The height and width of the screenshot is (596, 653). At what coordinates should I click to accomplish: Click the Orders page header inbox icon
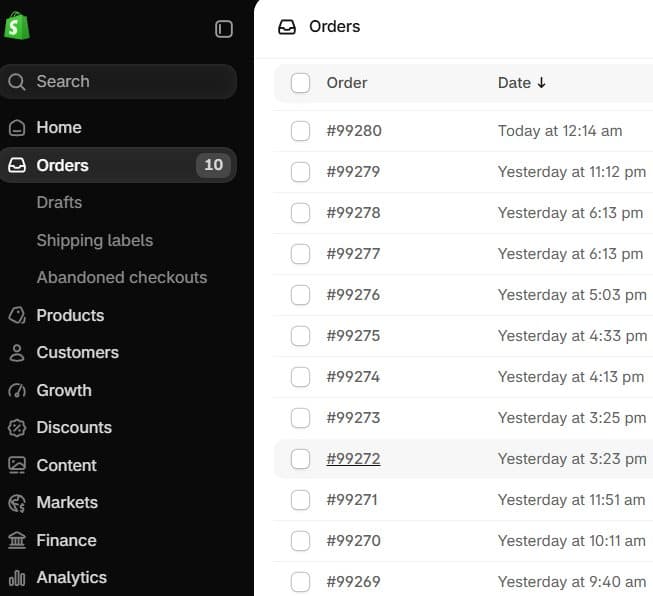[x=287, y=27]
